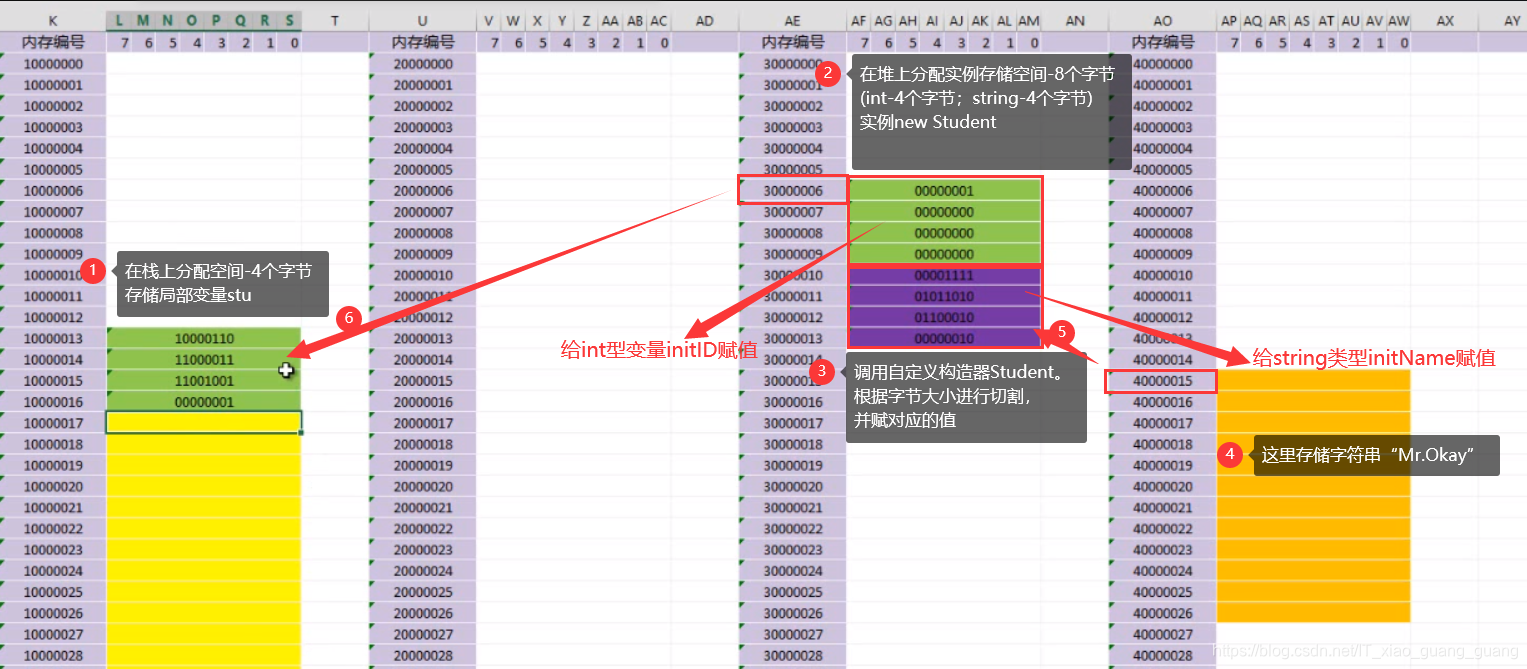Select cell containing 10000017

(53, 423)
